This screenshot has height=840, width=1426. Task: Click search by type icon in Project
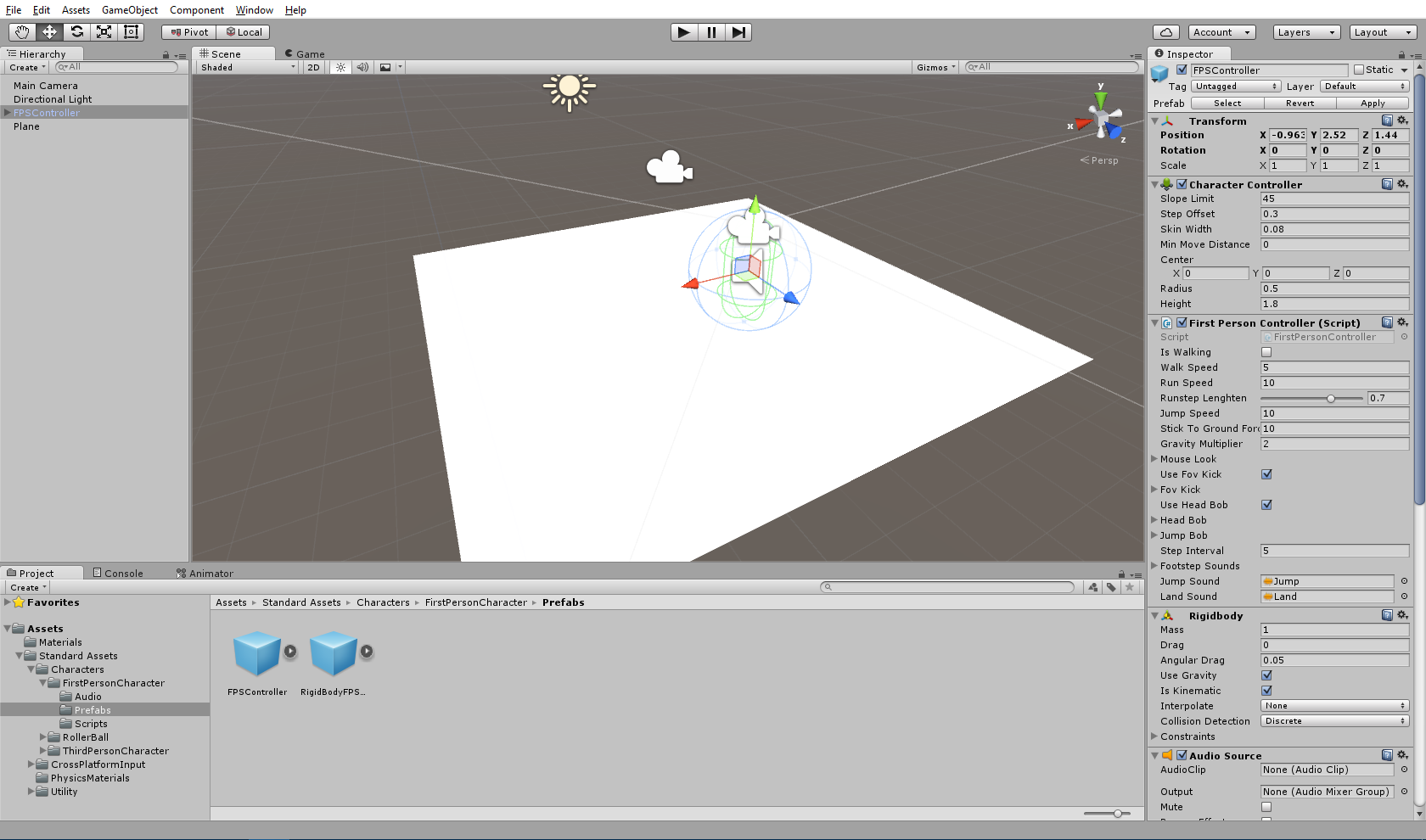pyautogui.click(x=1092, y=587)
